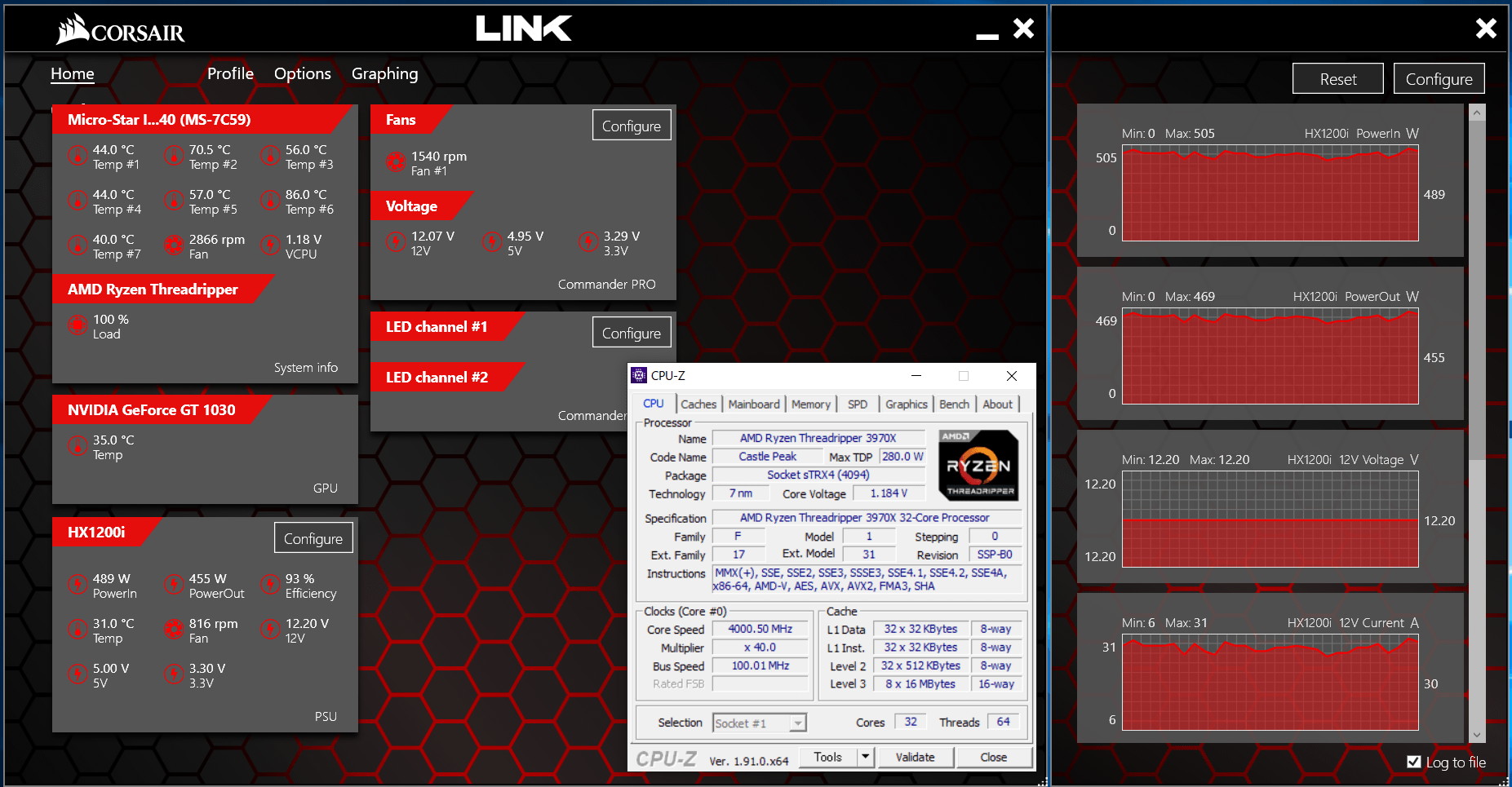Image resolution: width=1512 pixels, height=787 pixels.
Task: Click the 12V voltage icon under Voltage
Action: point(395,242)
